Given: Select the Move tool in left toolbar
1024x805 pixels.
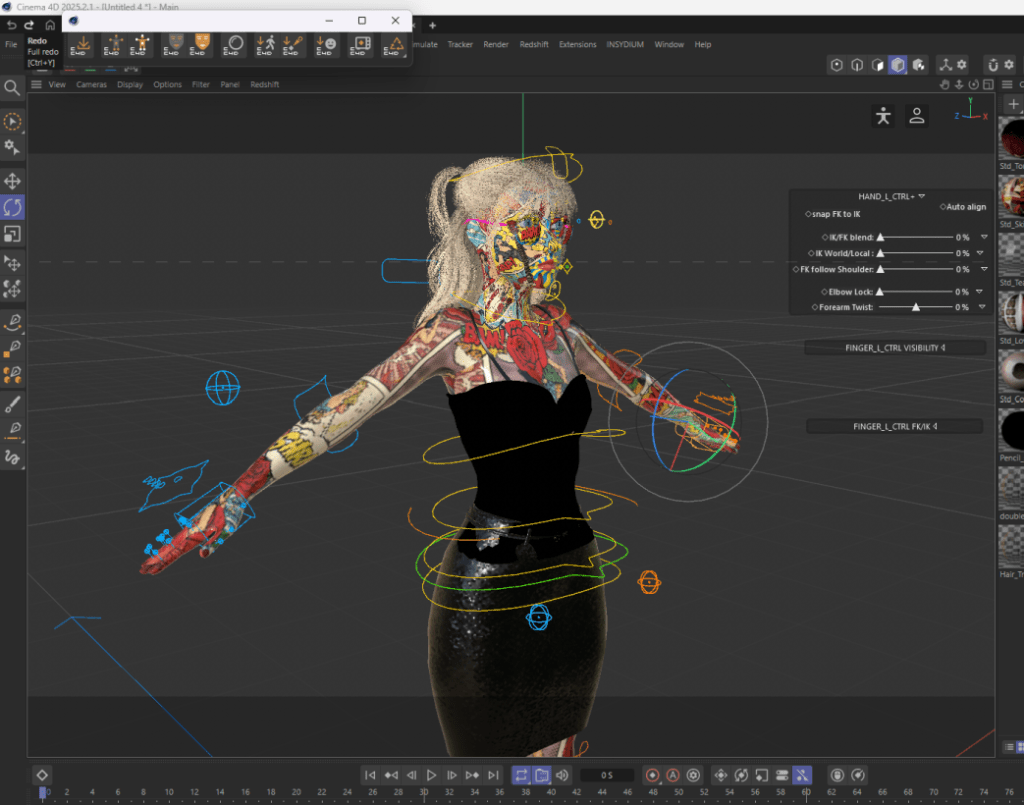Looking at the screenshot, I should click(13, 181).
